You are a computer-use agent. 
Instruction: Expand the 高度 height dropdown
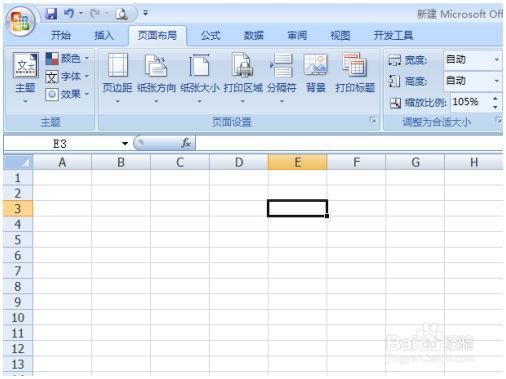point(497,81)
